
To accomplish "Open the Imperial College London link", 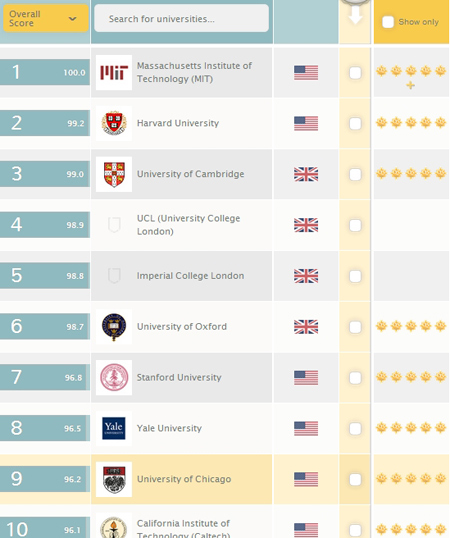I will tap(190, 276).
